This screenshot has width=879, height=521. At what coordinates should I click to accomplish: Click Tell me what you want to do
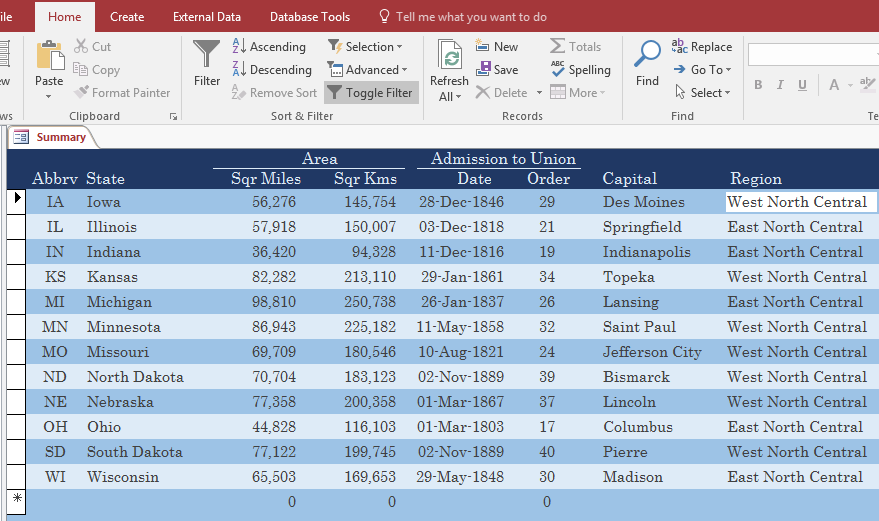pyautogui.click(x=471, y=17)
